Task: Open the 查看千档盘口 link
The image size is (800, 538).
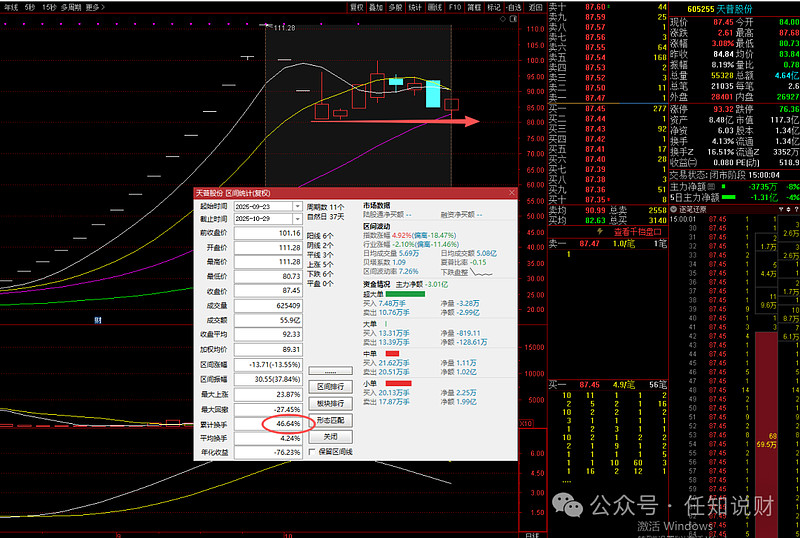Action: [637, 232]
